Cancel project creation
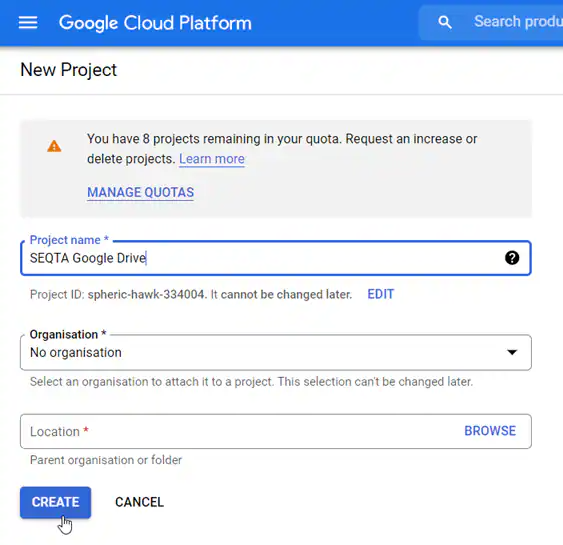 139,502
